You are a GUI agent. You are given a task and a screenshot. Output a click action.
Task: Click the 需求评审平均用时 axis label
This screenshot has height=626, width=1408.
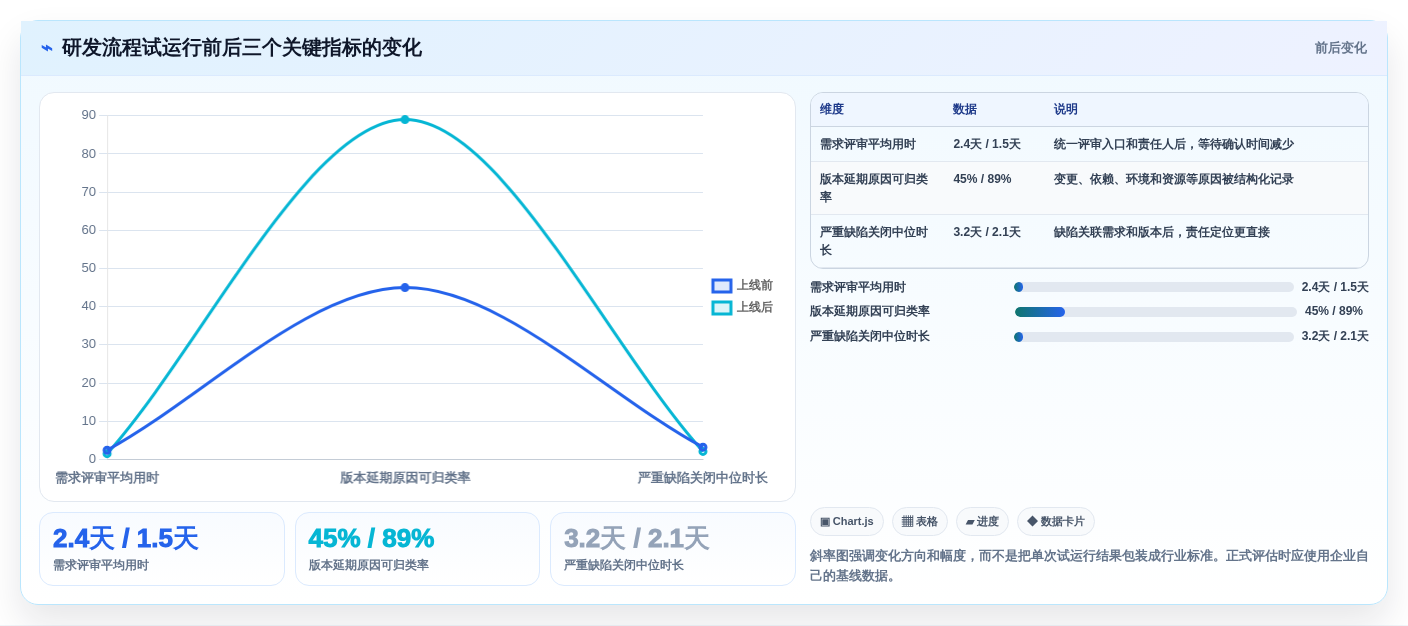(x=107, y=478)
